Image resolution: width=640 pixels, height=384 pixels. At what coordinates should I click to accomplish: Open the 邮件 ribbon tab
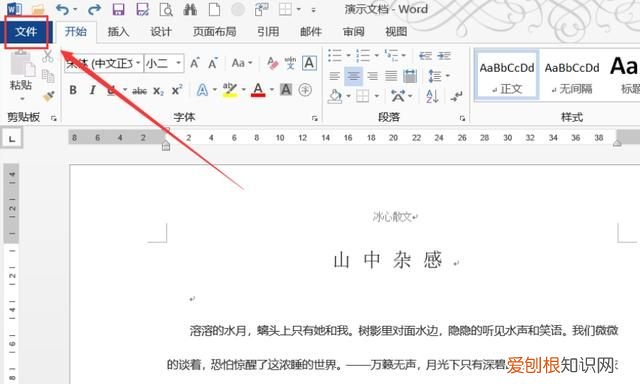click(311, 32)
